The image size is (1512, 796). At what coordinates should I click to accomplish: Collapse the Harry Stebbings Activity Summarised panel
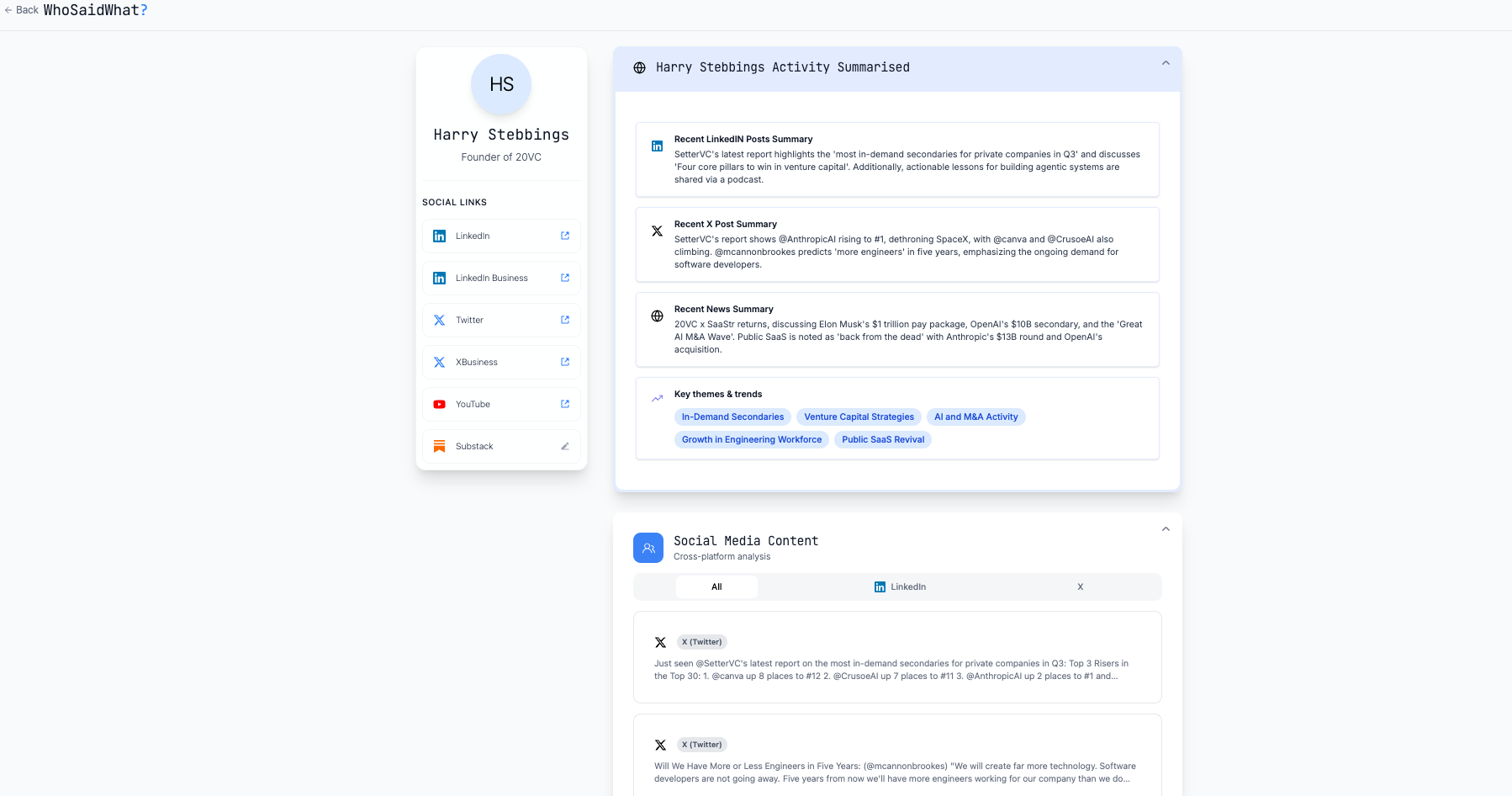[1166, 63]
